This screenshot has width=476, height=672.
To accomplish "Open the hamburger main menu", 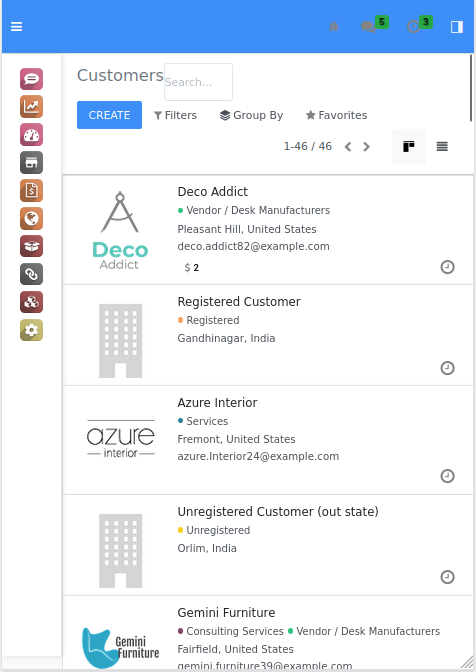I will 16,27.
